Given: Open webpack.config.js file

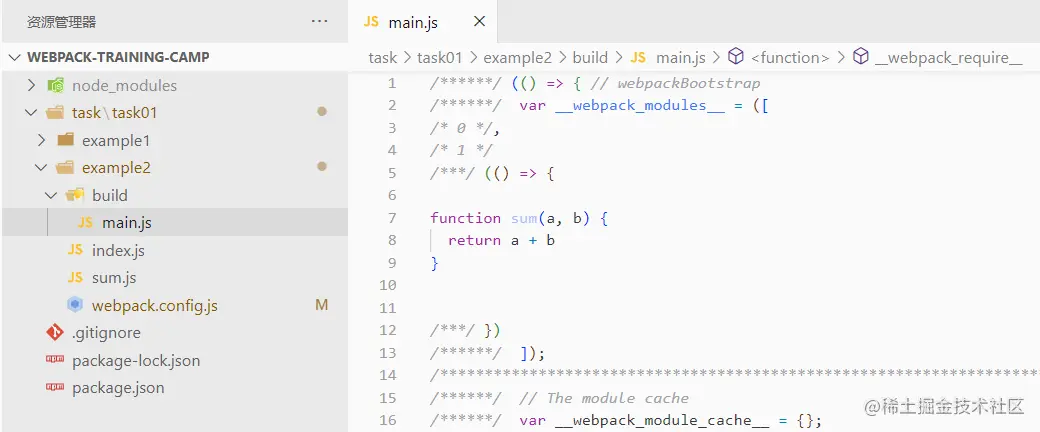Looking at the screenshot, I should pyautogui.click(x=155, y=305).
